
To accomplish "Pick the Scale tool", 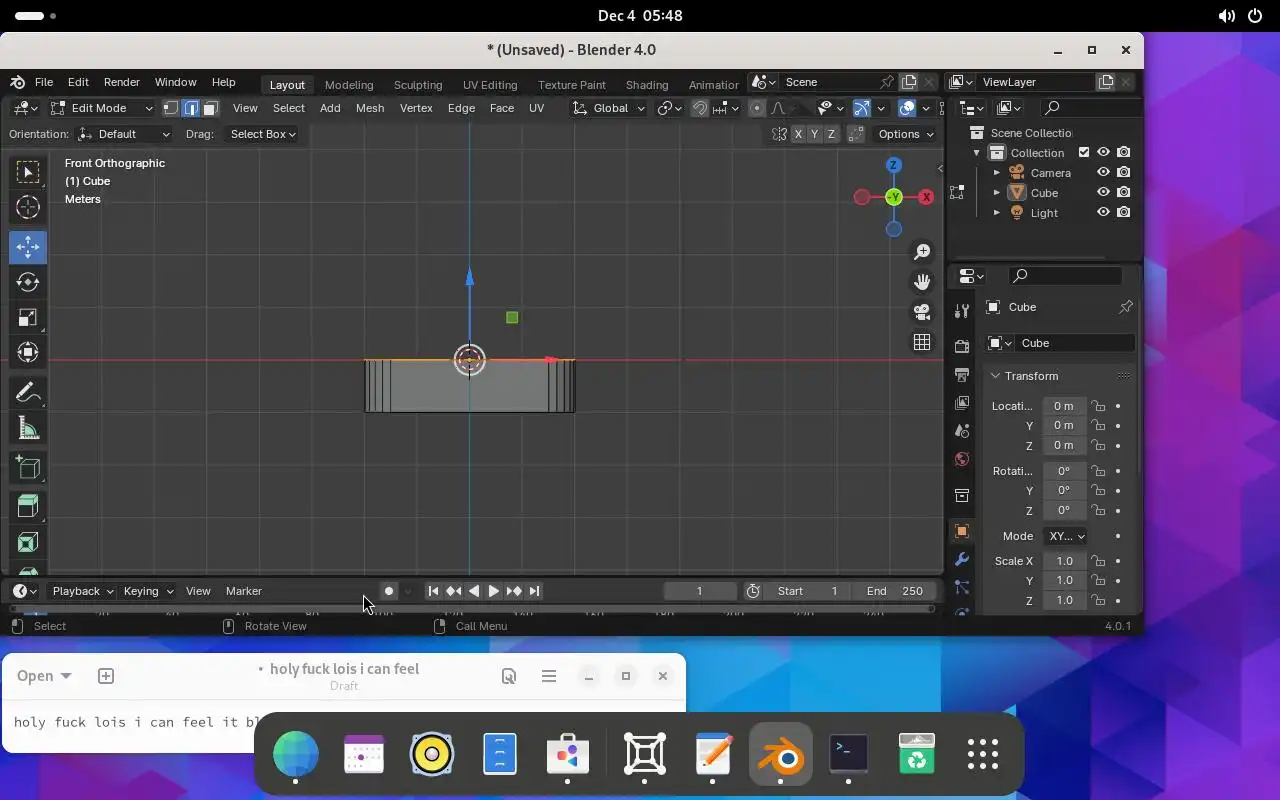I will [x=28, y=318].
